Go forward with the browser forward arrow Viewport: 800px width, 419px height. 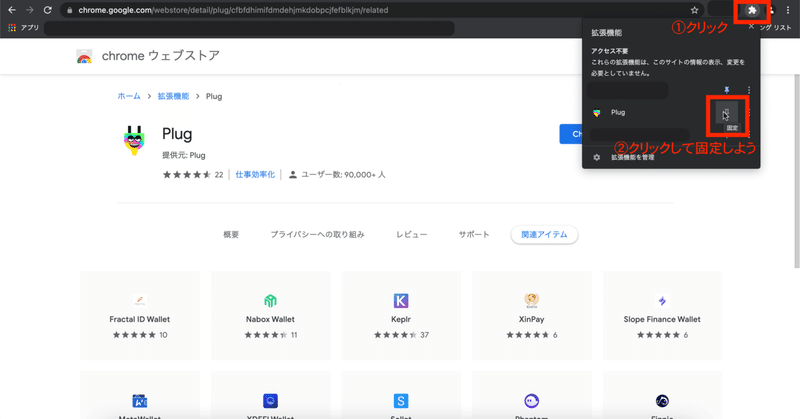(30, 10)
